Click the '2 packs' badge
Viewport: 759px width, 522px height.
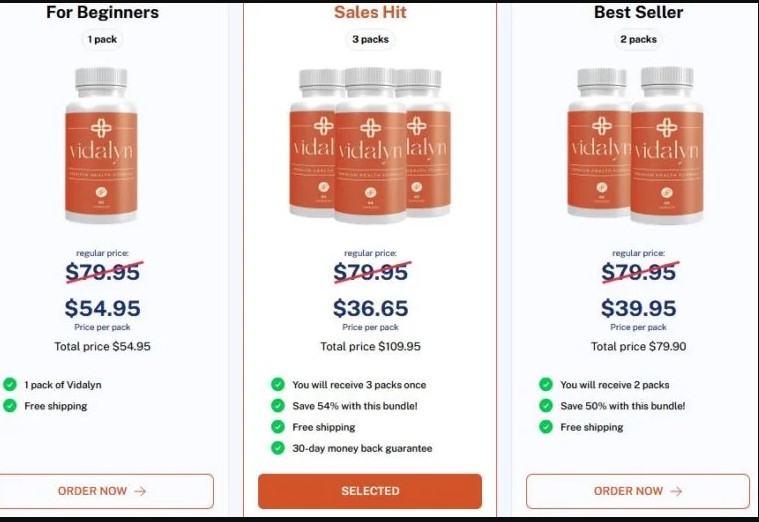tap(638, 40)
